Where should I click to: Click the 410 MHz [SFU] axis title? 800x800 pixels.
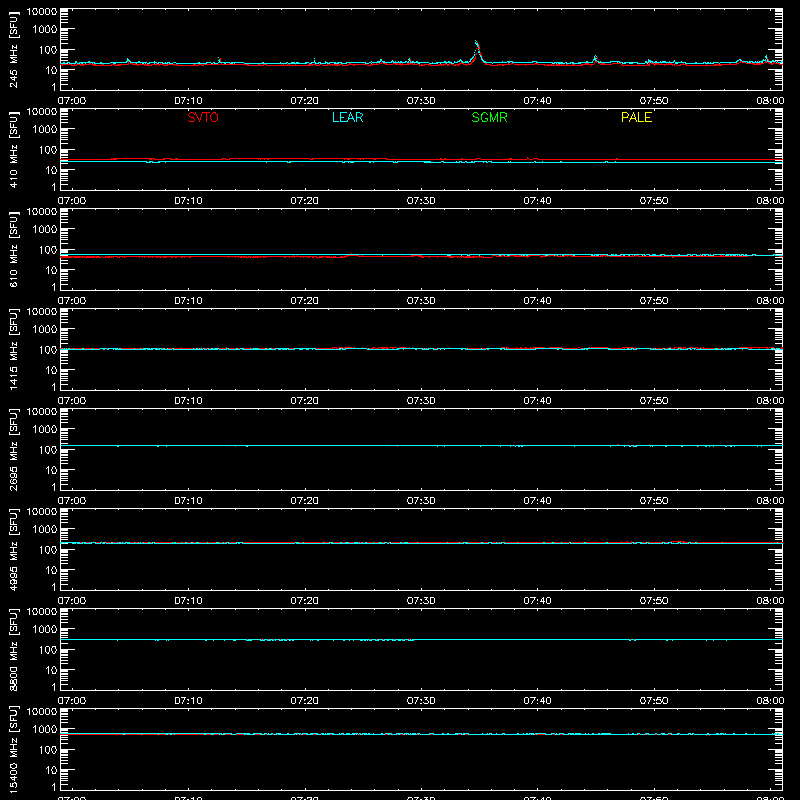13,149
